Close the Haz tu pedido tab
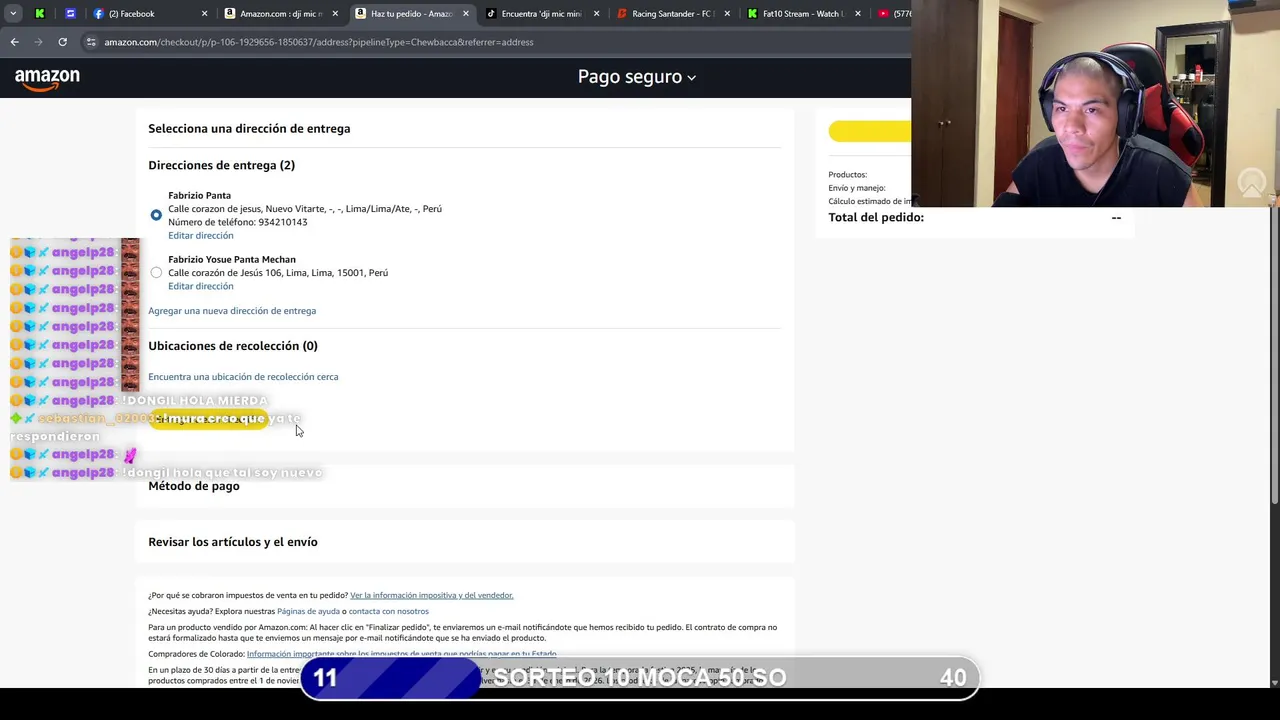Viewport: 1280px width, 720px height. pyautogui.click(x=465, y=14)
